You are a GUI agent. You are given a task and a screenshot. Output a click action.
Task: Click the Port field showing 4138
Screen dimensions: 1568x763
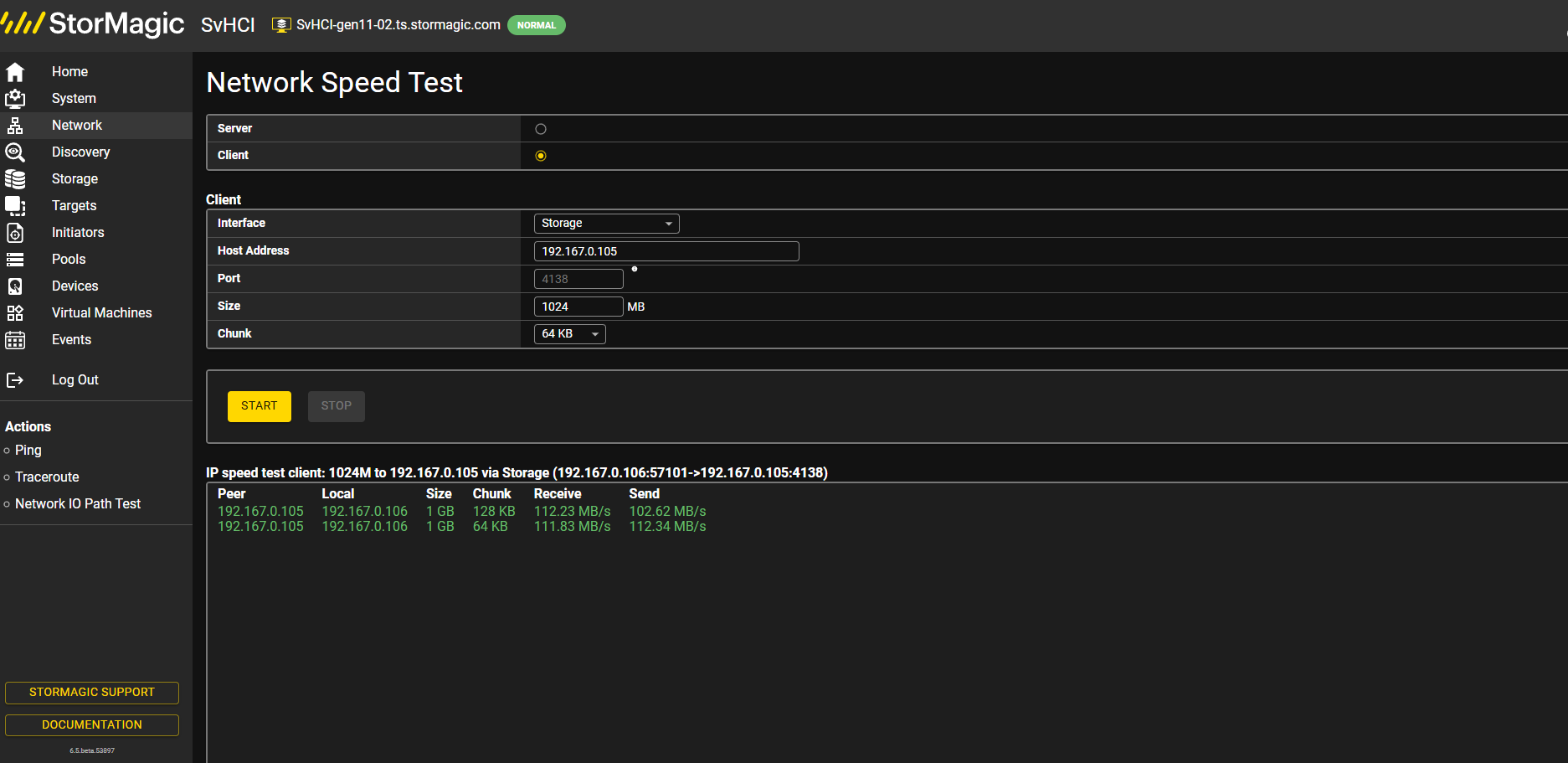(578, 279)
